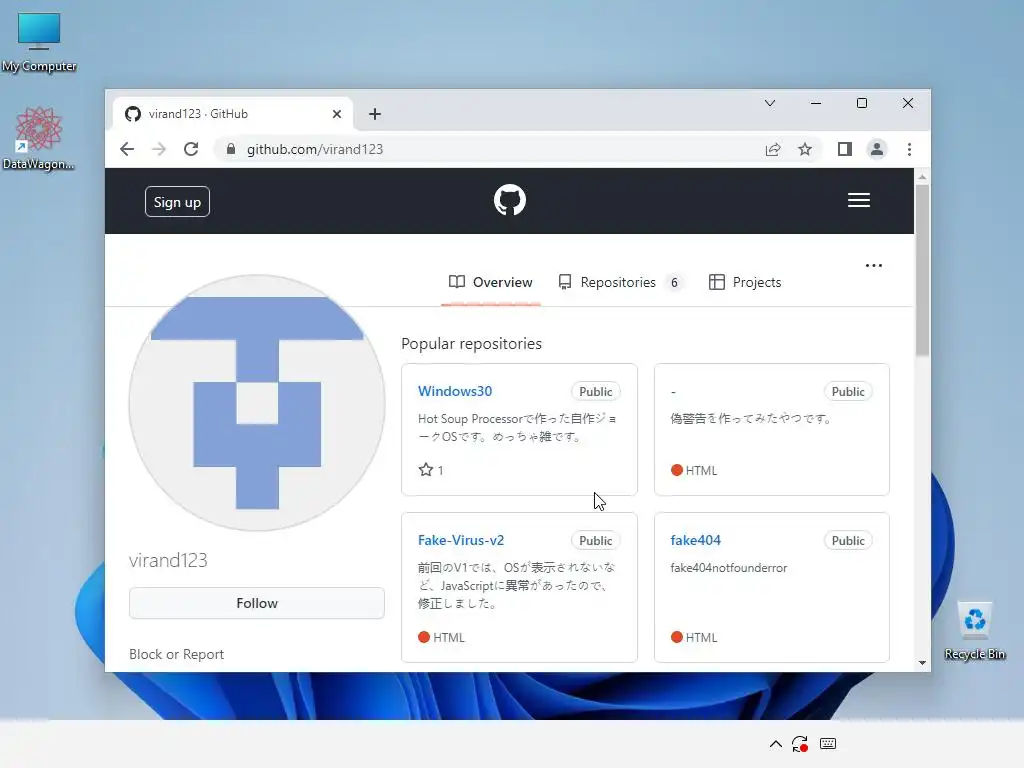Open the tab search chevron

770,103
